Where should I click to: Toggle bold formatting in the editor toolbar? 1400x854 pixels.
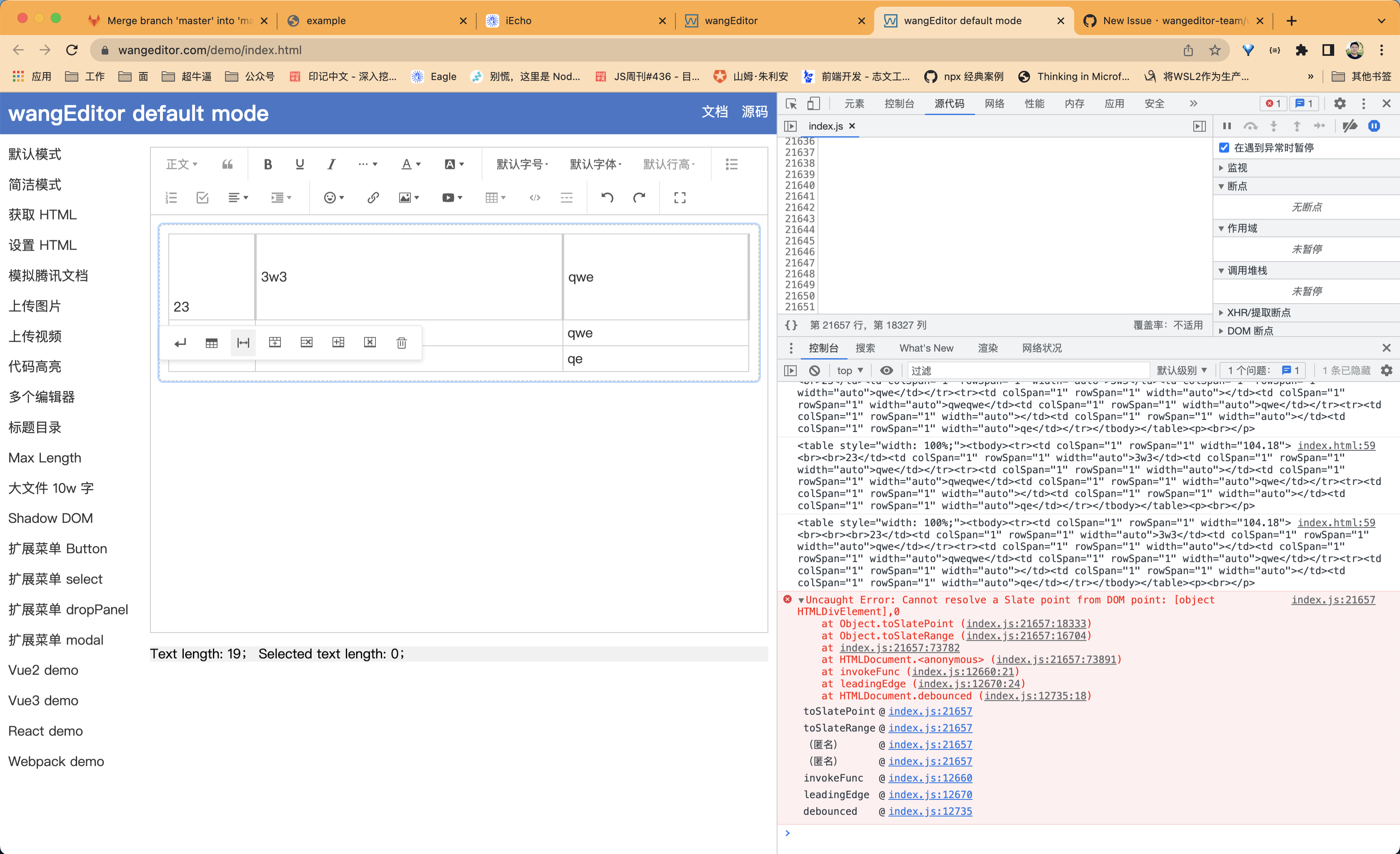pyautogui.click(x=267, y=164)
